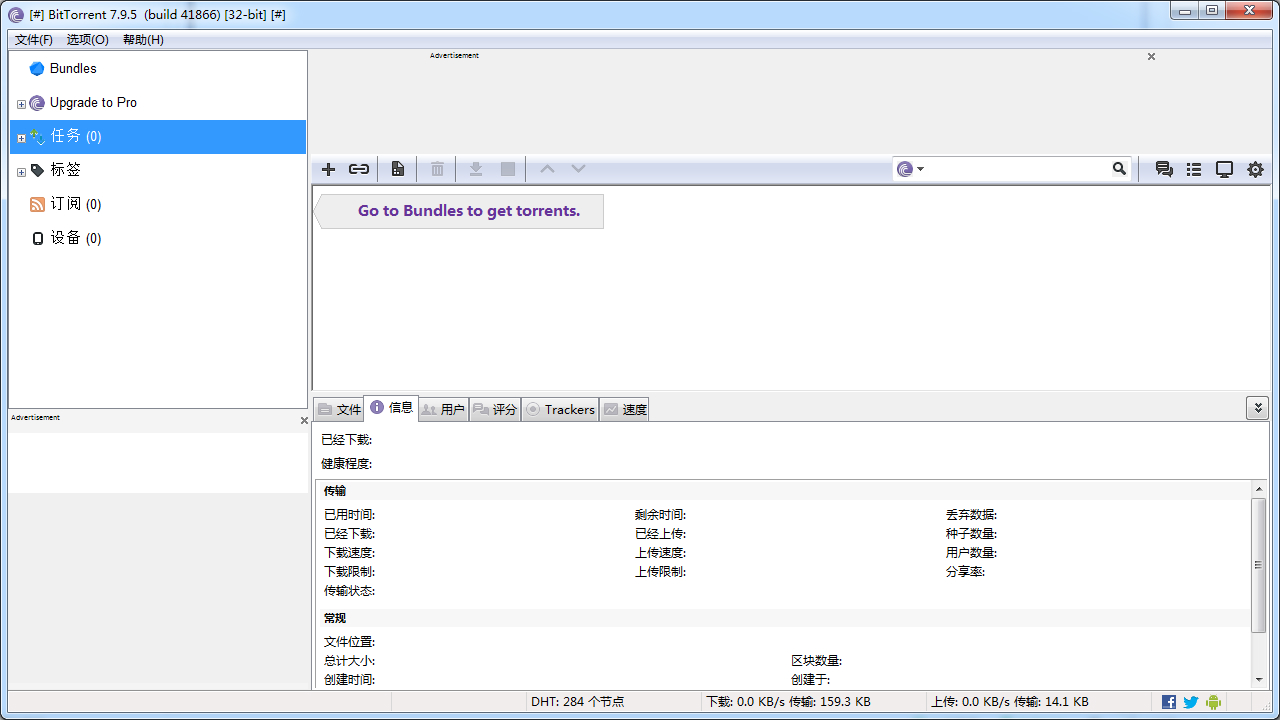Click the 文件位置: label
The height and width of the screenshot is (720, 1280).
349,642
